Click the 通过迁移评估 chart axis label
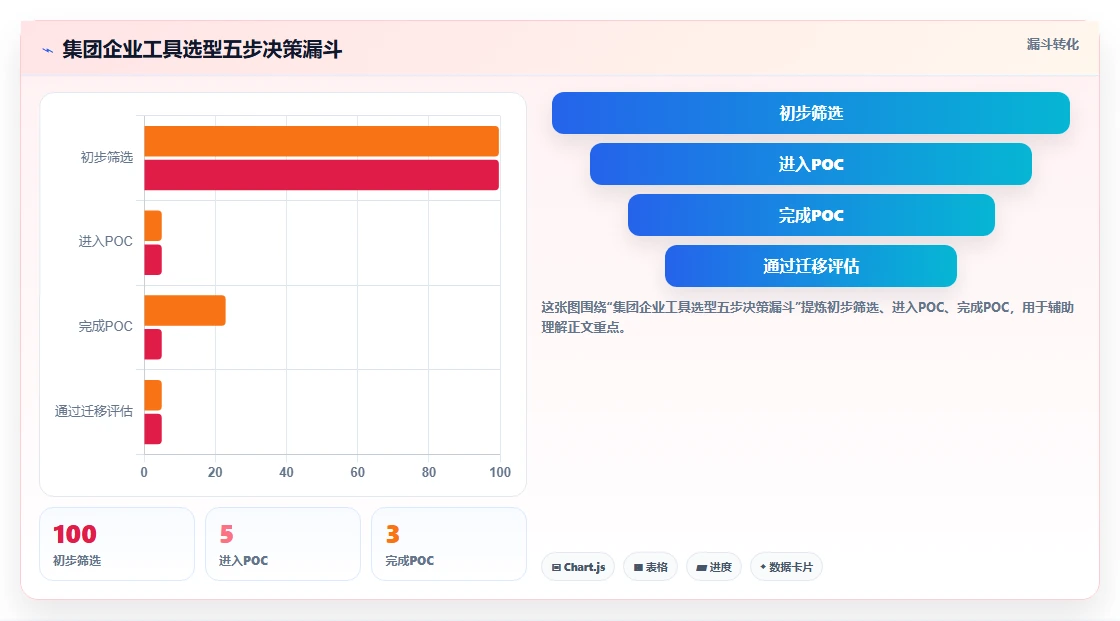This screenshot has width=1120, height=621. pyautogui.click(x=94, y=411)
